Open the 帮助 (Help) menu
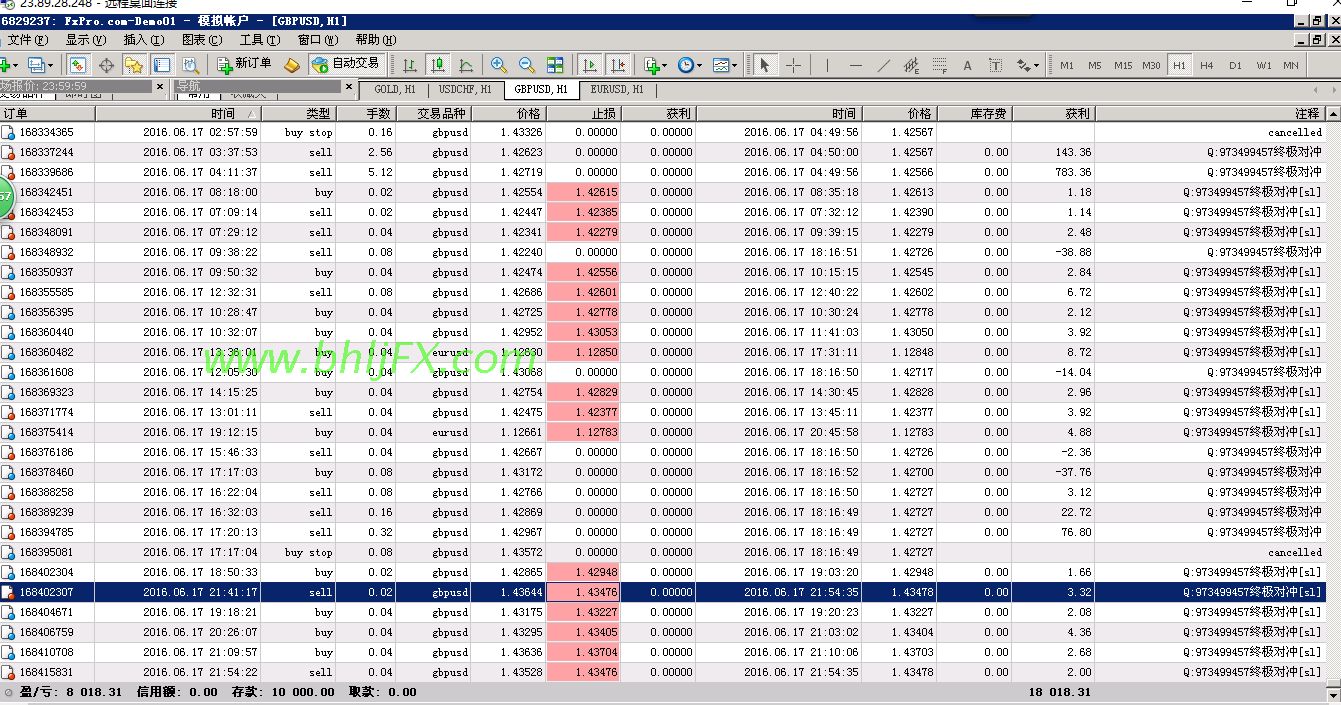Image resolution: width=1341 pixels, height=705 pixels. click(375, 40)
